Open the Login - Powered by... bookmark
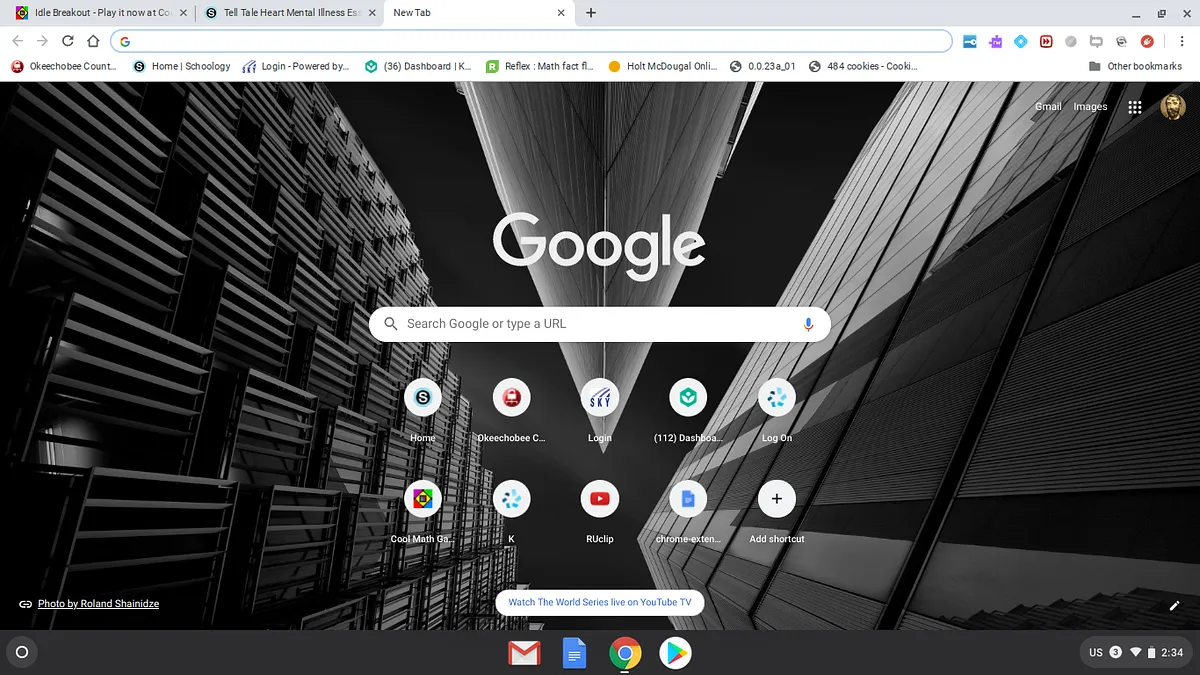The image size is (1200, 675). pos(296,66)
